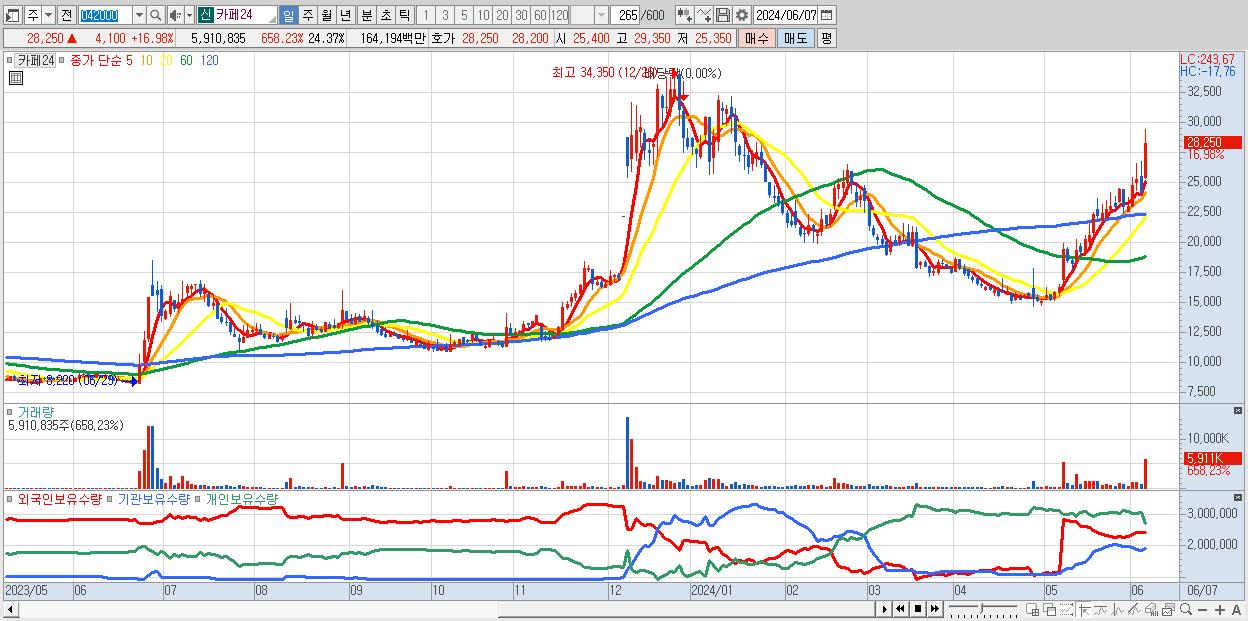The width and height of the screenshot is (1248, 621).
Task: Click the zigzag wave analysis icon
Action: [x=1118, y=610]
